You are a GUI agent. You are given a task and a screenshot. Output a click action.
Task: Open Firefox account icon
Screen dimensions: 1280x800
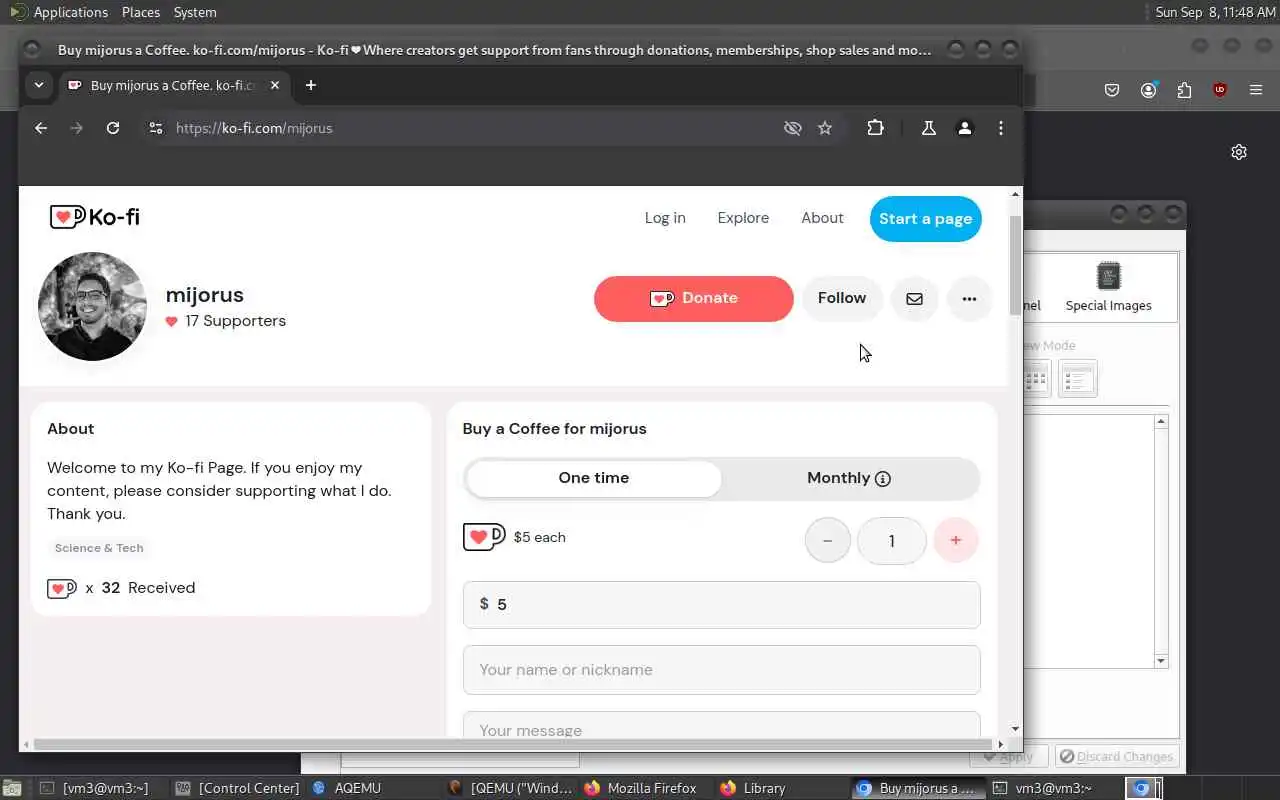1148,90
